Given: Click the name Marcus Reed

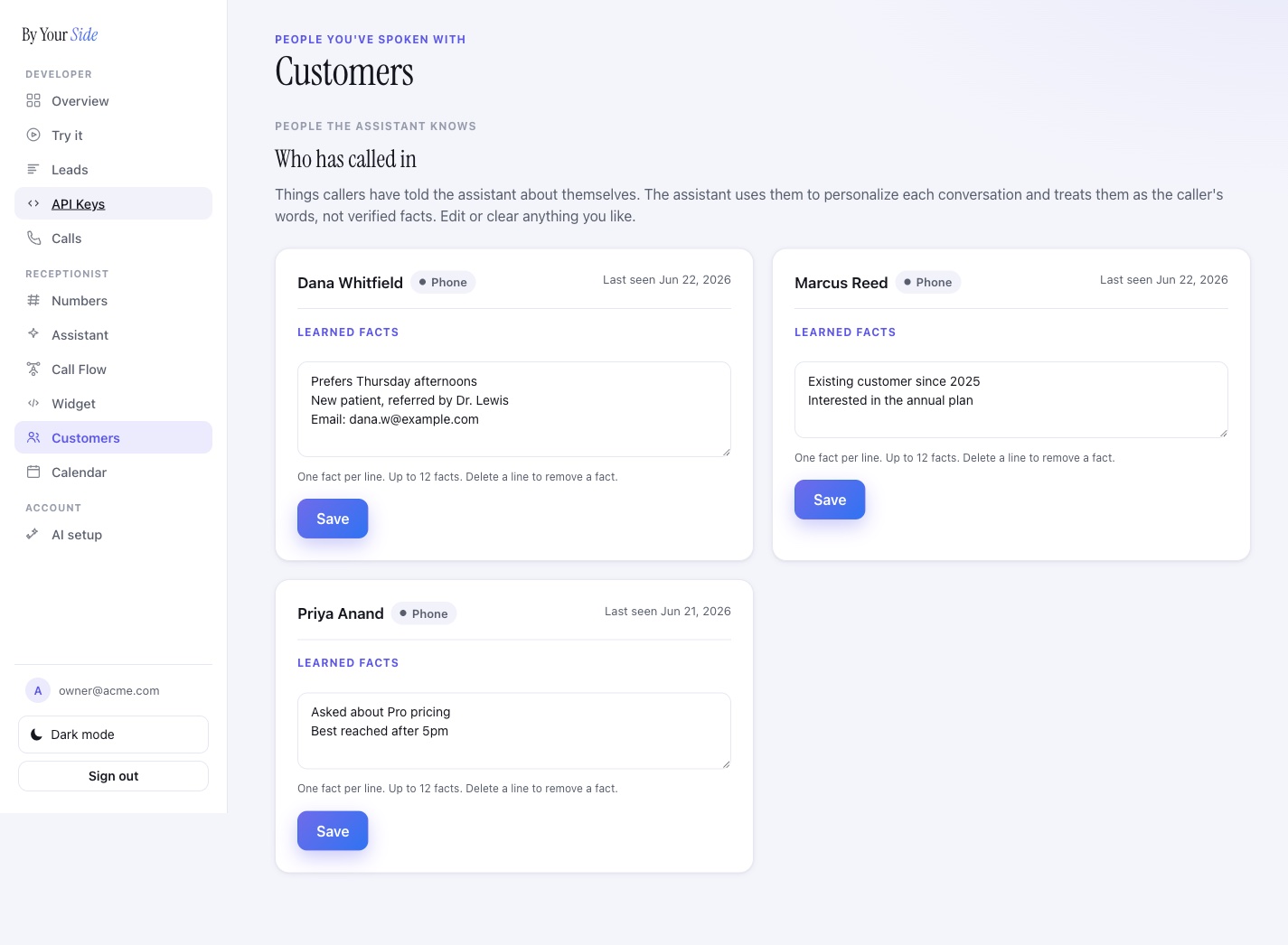Looking at the screenshot, I should (x=841, y=283).
